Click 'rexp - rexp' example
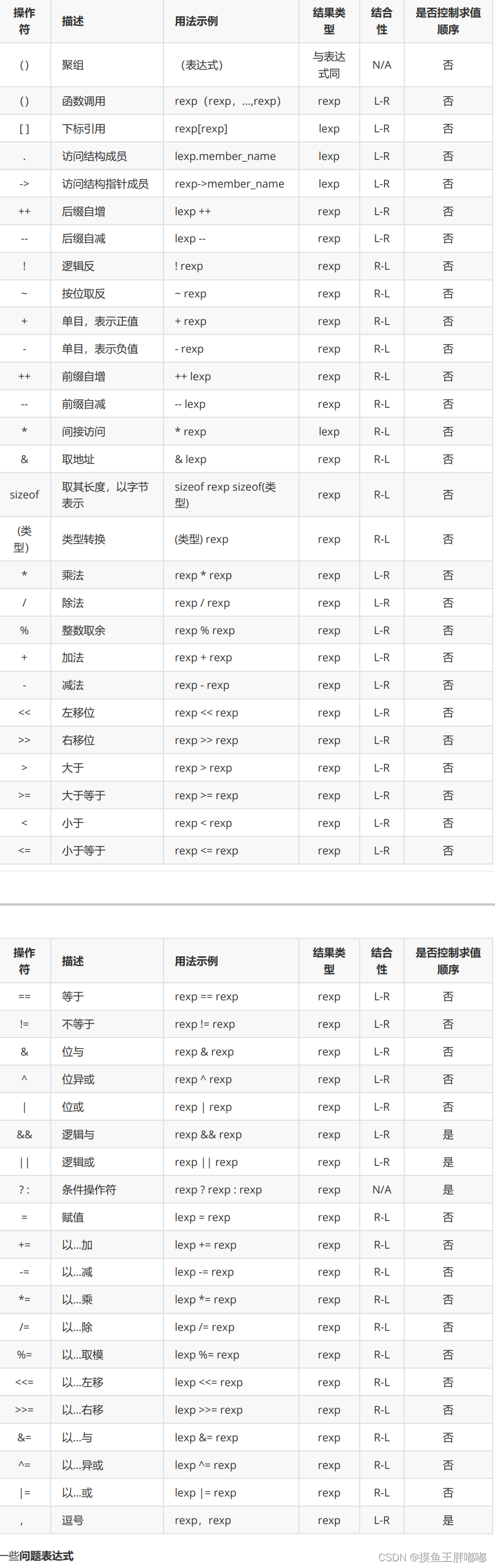This screenshot has width=495, height=1568. (x=202, y=685)
